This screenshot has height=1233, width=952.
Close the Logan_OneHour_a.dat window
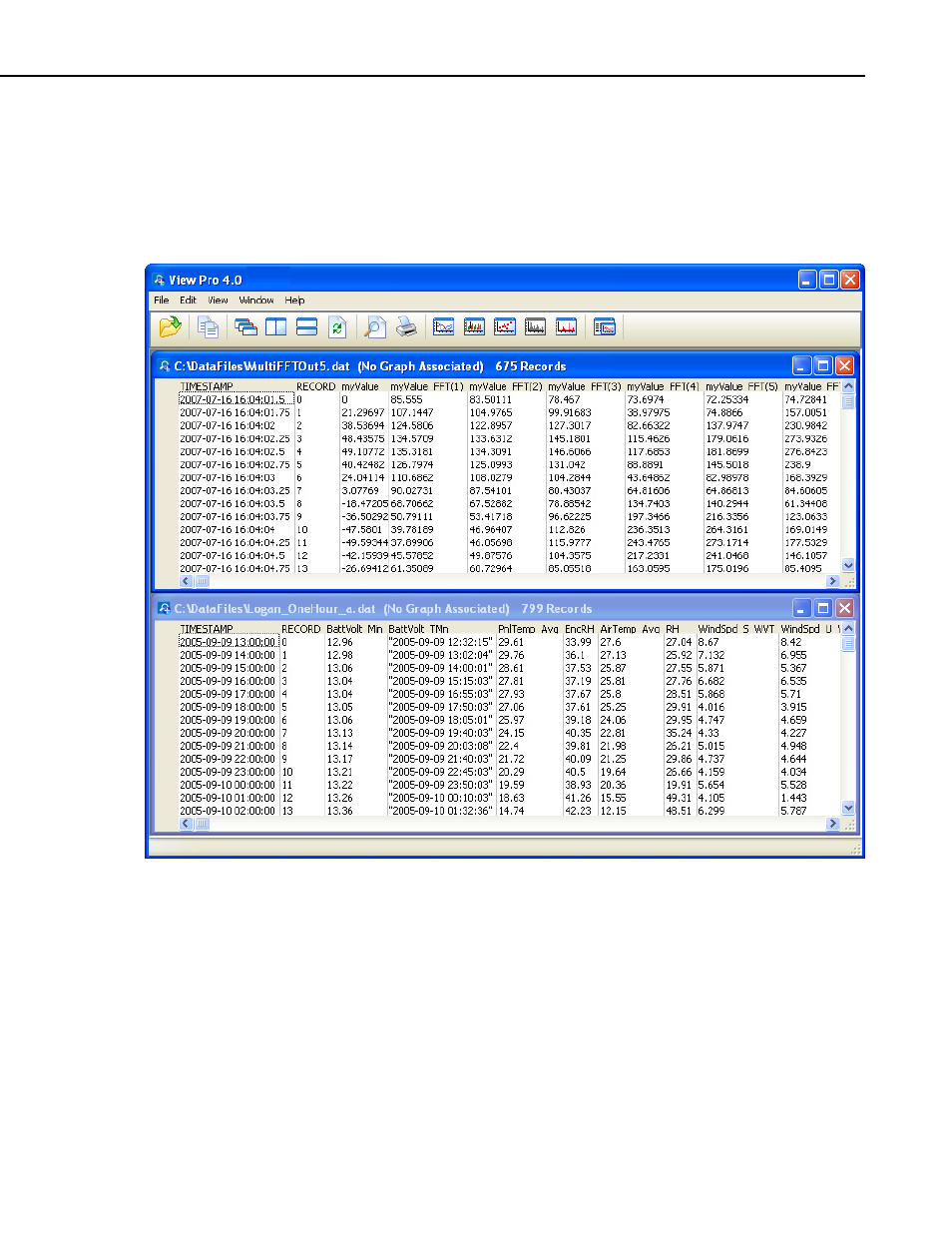click(x=844, y=608)
